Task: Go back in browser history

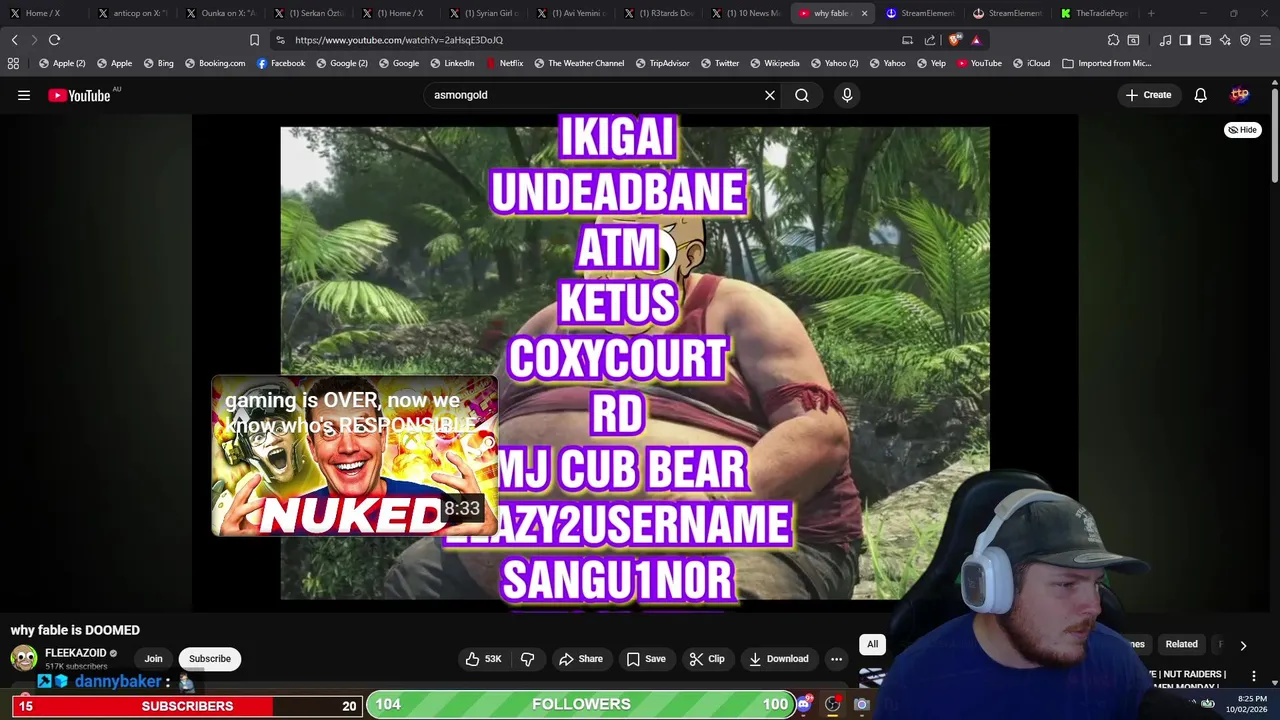Action: click(14, 40)
